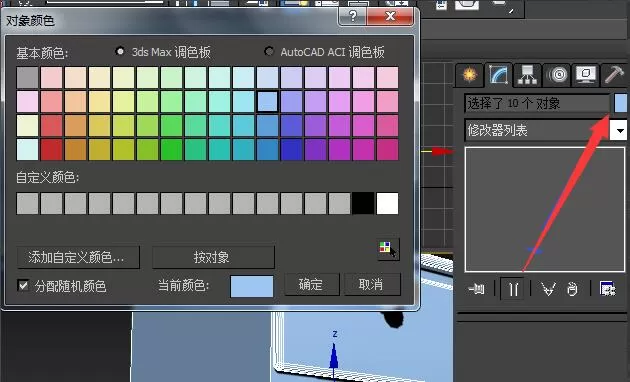Pick the black custom color swatch
The image size is (630, 382).
click(x=363, y=203)
